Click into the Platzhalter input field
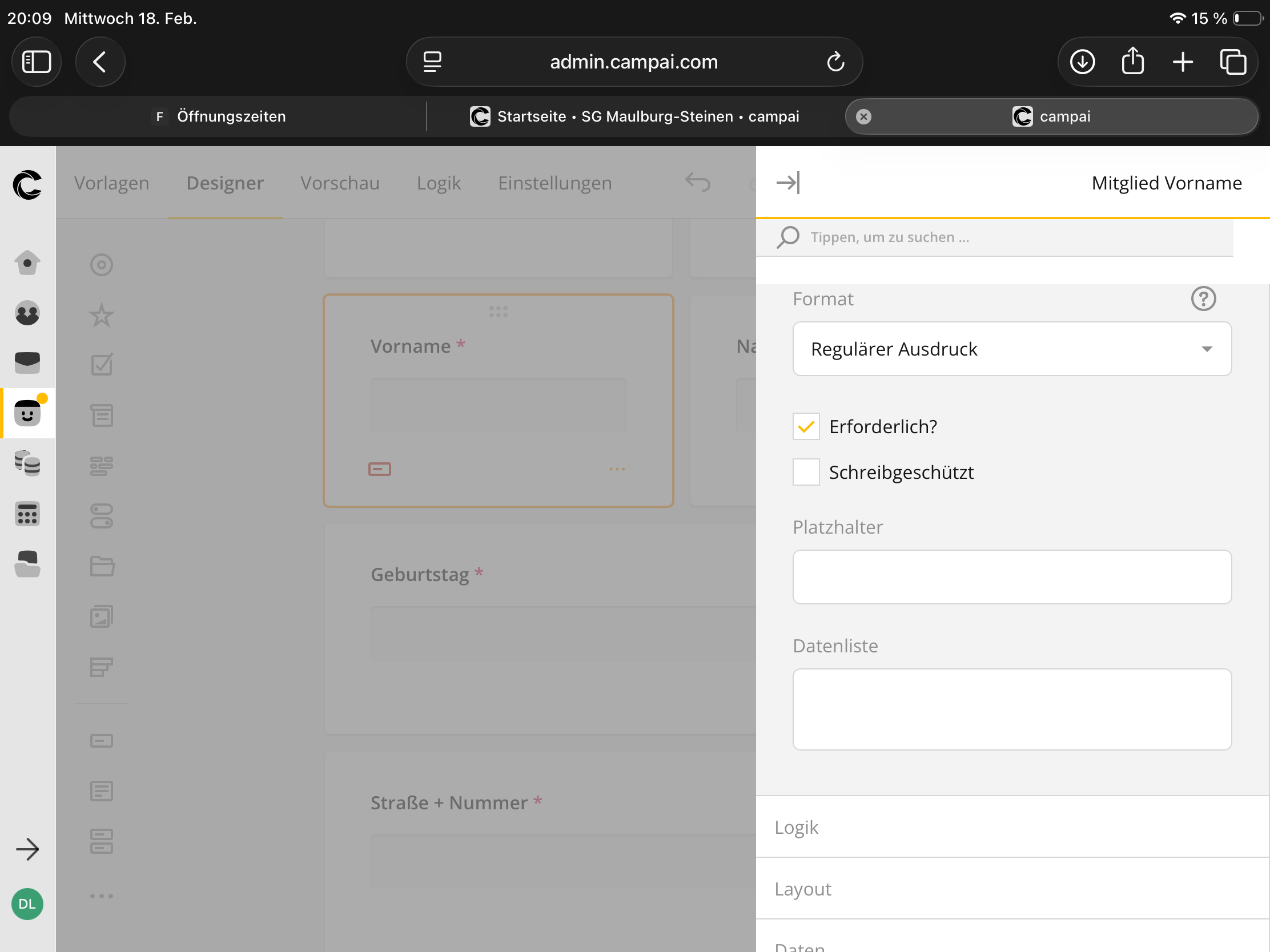The image size is (1270, 952). [x=1012, y=576]
